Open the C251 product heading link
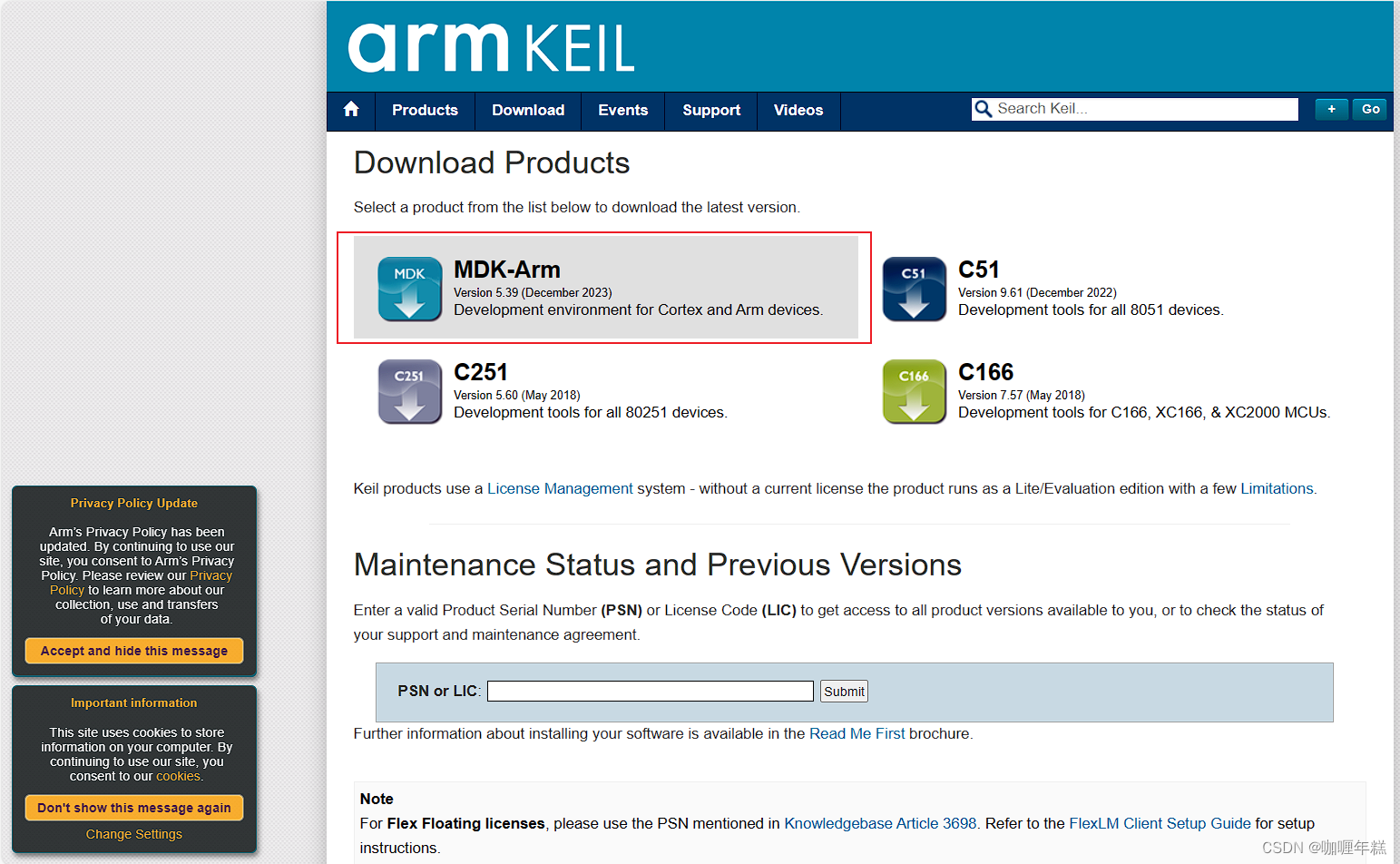Screen dimensions: 1400x864 (480, 372)
